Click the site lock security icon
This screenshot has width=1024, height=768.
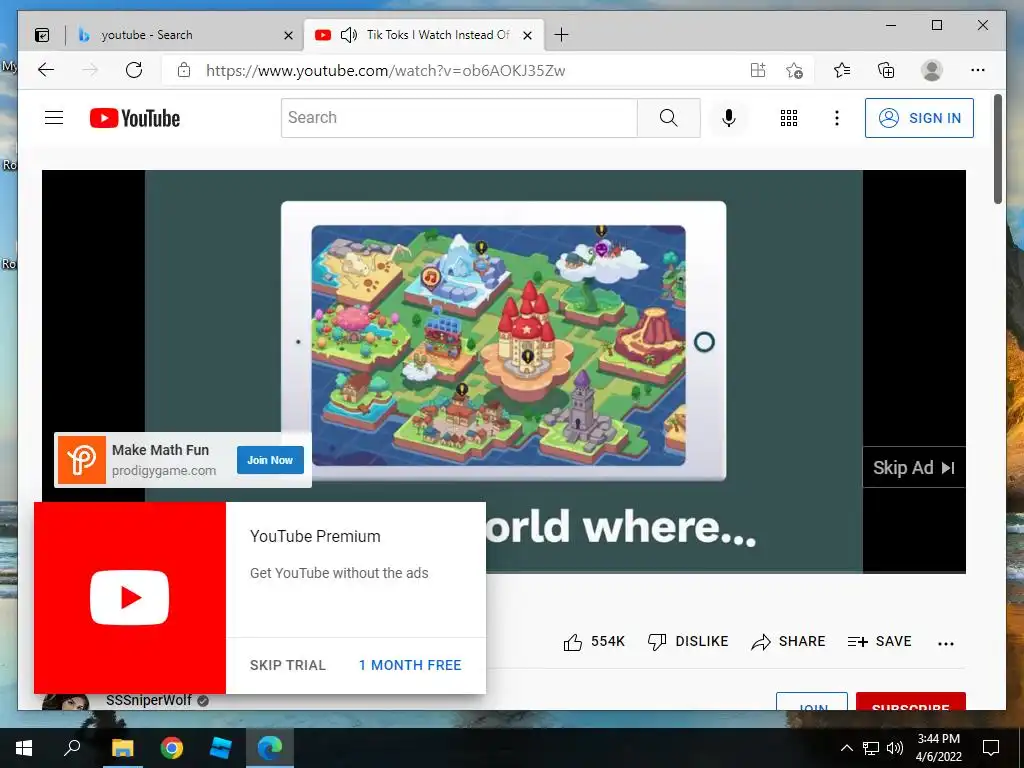point(184,70)
